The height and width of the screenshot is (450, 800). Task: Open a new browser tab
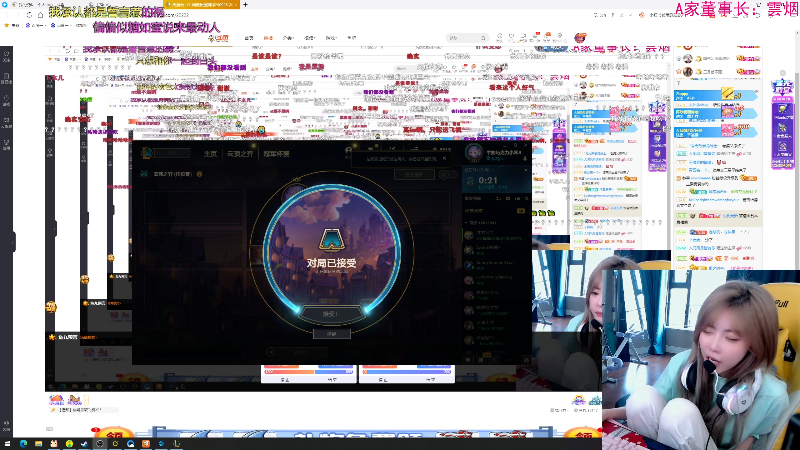[245, 5]
